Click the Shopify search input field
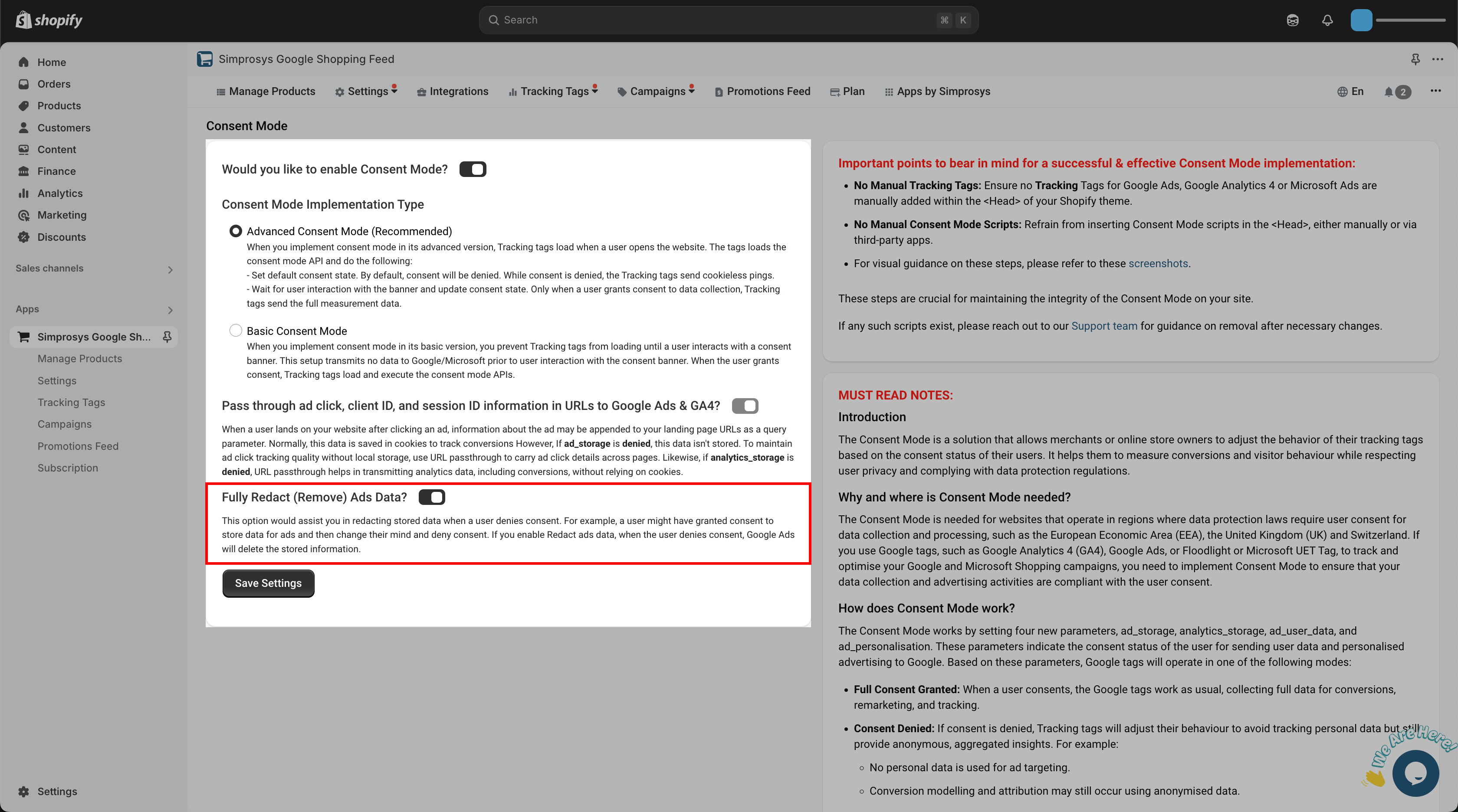Viewport: 1458px width, 812px height. [x=729, y=20]
